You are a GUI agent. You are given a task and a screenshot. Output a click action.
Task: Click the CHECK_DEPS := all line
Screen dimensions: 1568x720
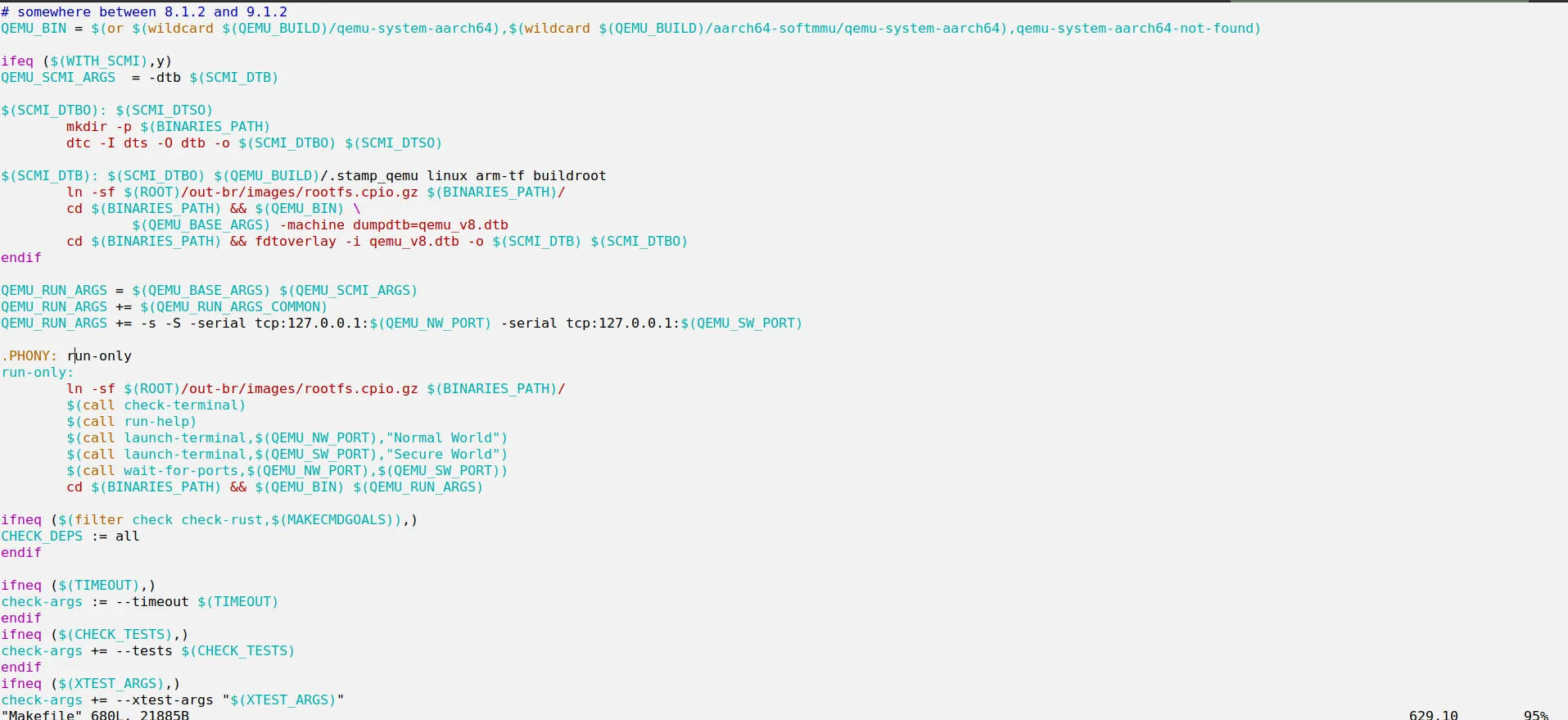click(70, 537)
